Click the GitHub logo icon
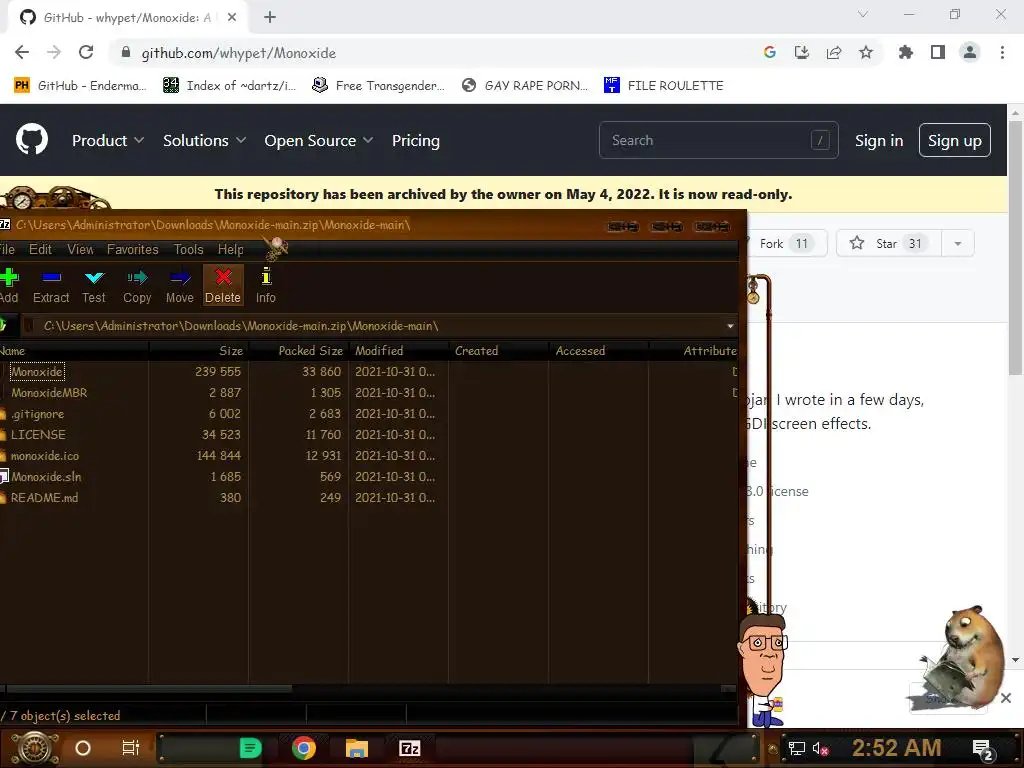The height and width of the screenshot is (768, 1024). pos(32,140)
